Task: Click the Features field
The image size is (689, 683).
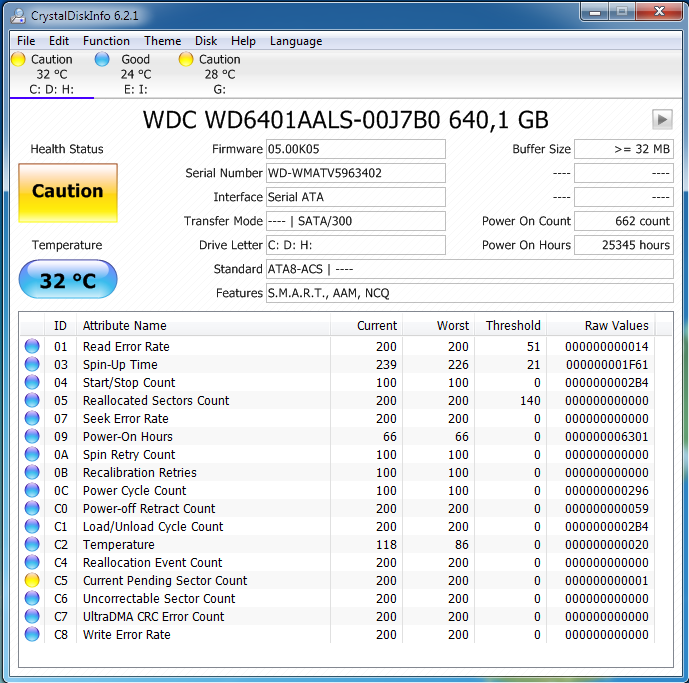Action: 470,293
